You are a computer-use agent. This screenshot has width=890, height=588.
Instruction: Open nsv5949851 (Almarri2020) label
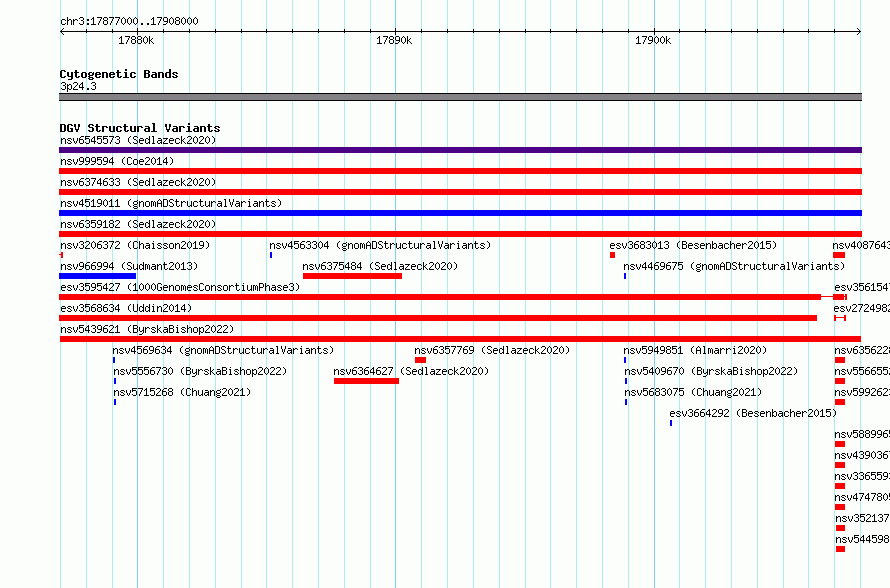pos(695,350)
